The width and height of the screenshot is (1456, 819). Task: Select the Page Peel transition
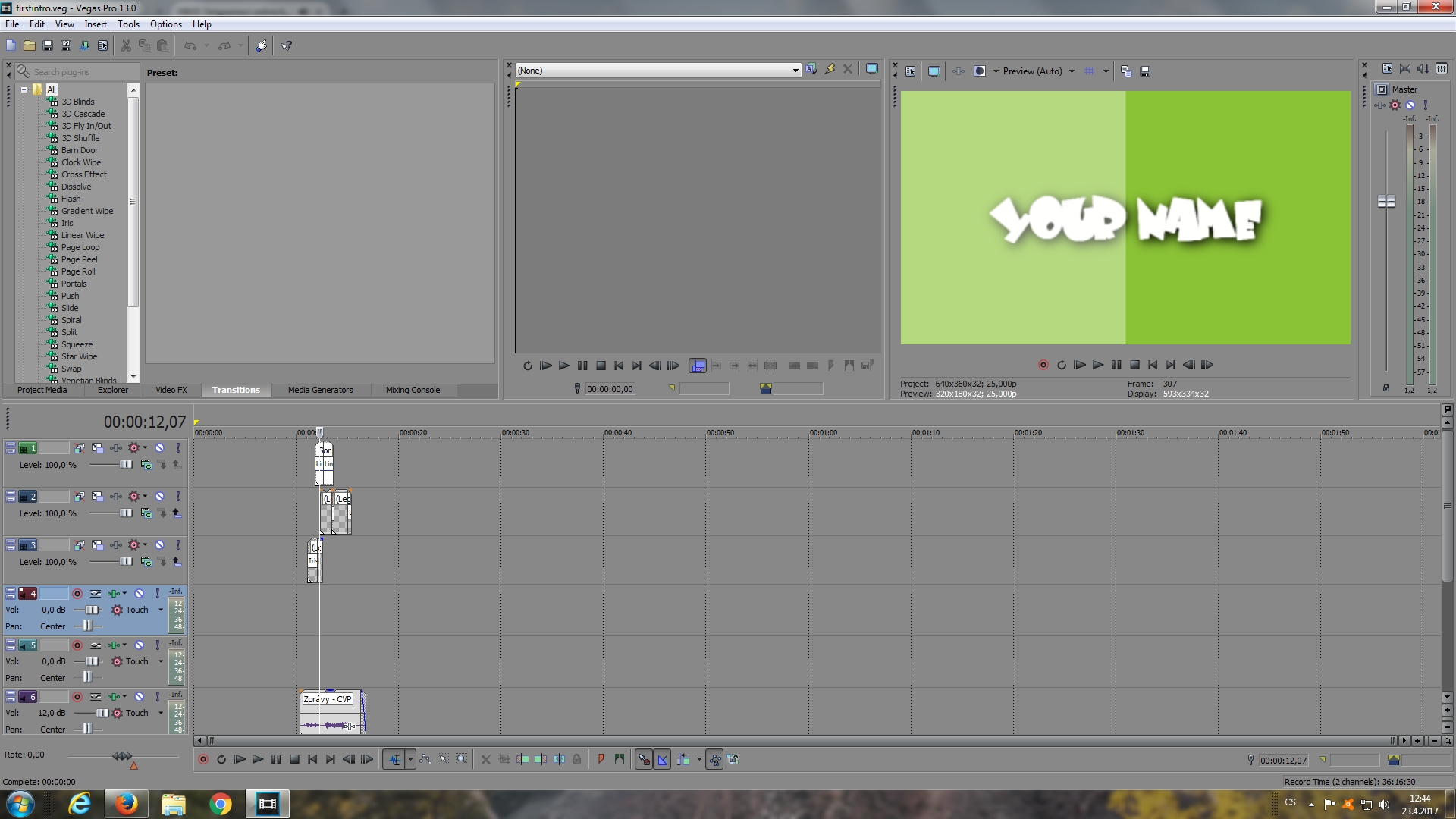79,259
